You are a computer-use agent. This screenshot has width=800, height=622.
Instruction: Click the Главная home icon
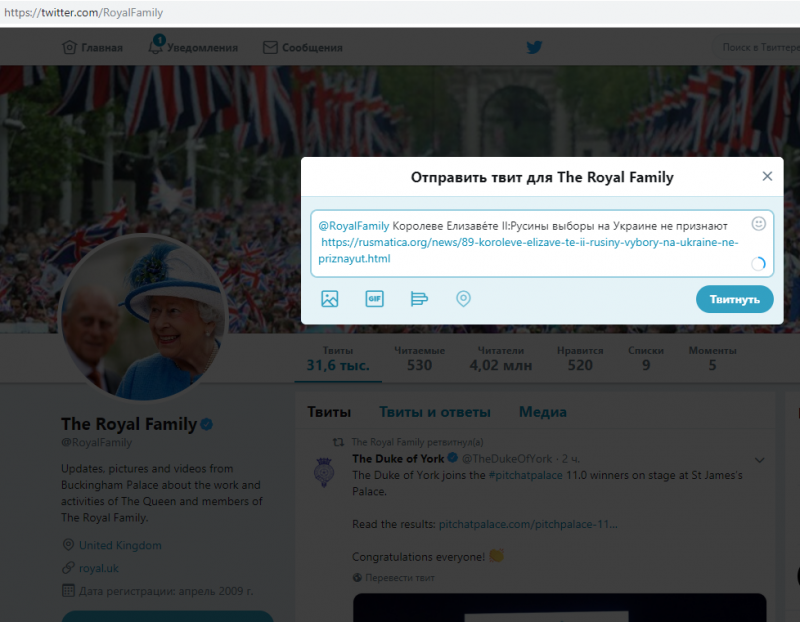[x=69, y=47]
